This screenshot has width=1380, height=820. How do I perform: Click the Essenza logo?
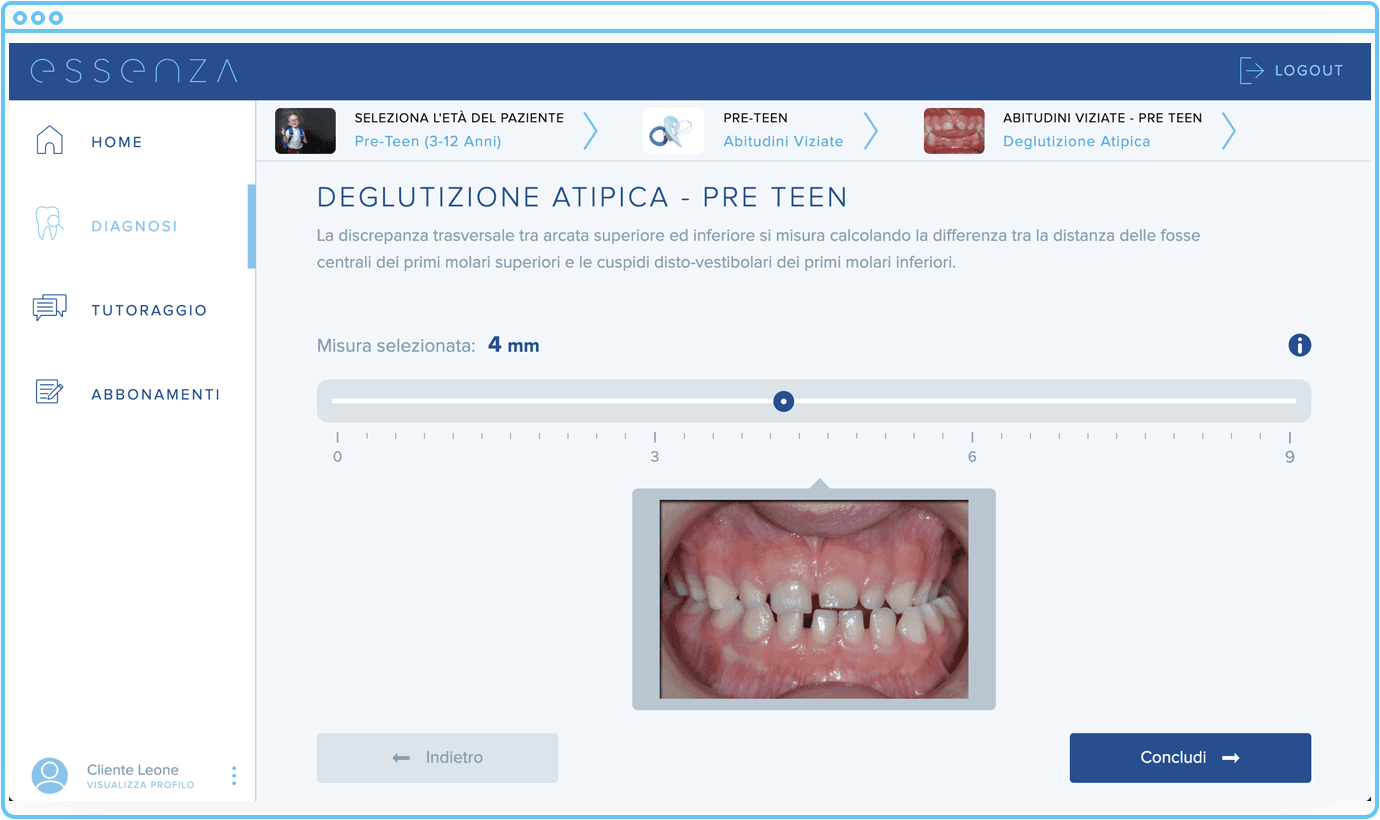(134, 70)
